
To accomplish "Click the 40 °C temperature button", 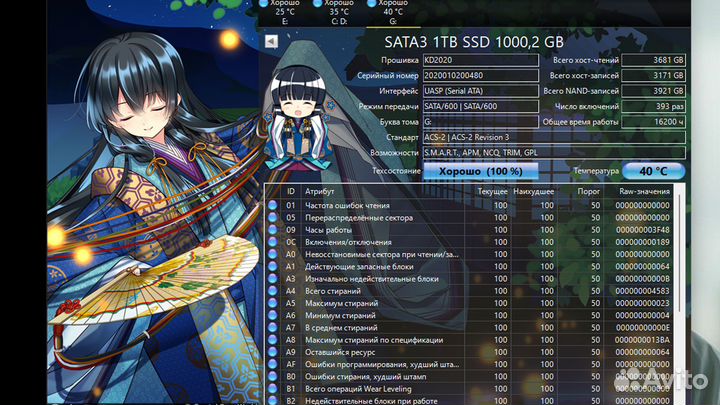I will [x=653, y=171].
